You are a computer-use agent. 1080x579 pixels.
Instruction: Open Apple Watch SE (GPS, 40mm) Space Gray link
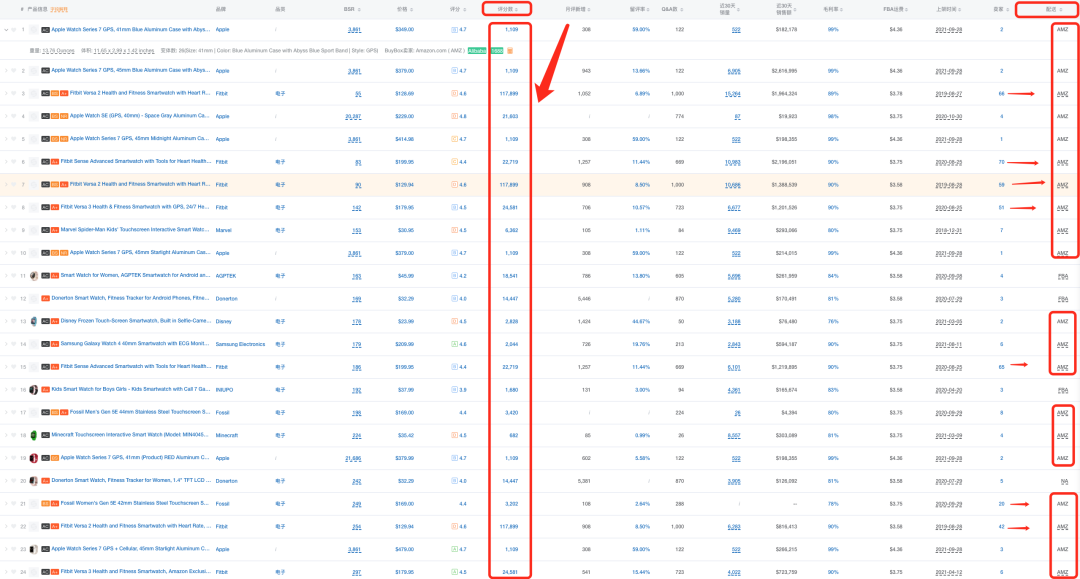tap(139, 116)
